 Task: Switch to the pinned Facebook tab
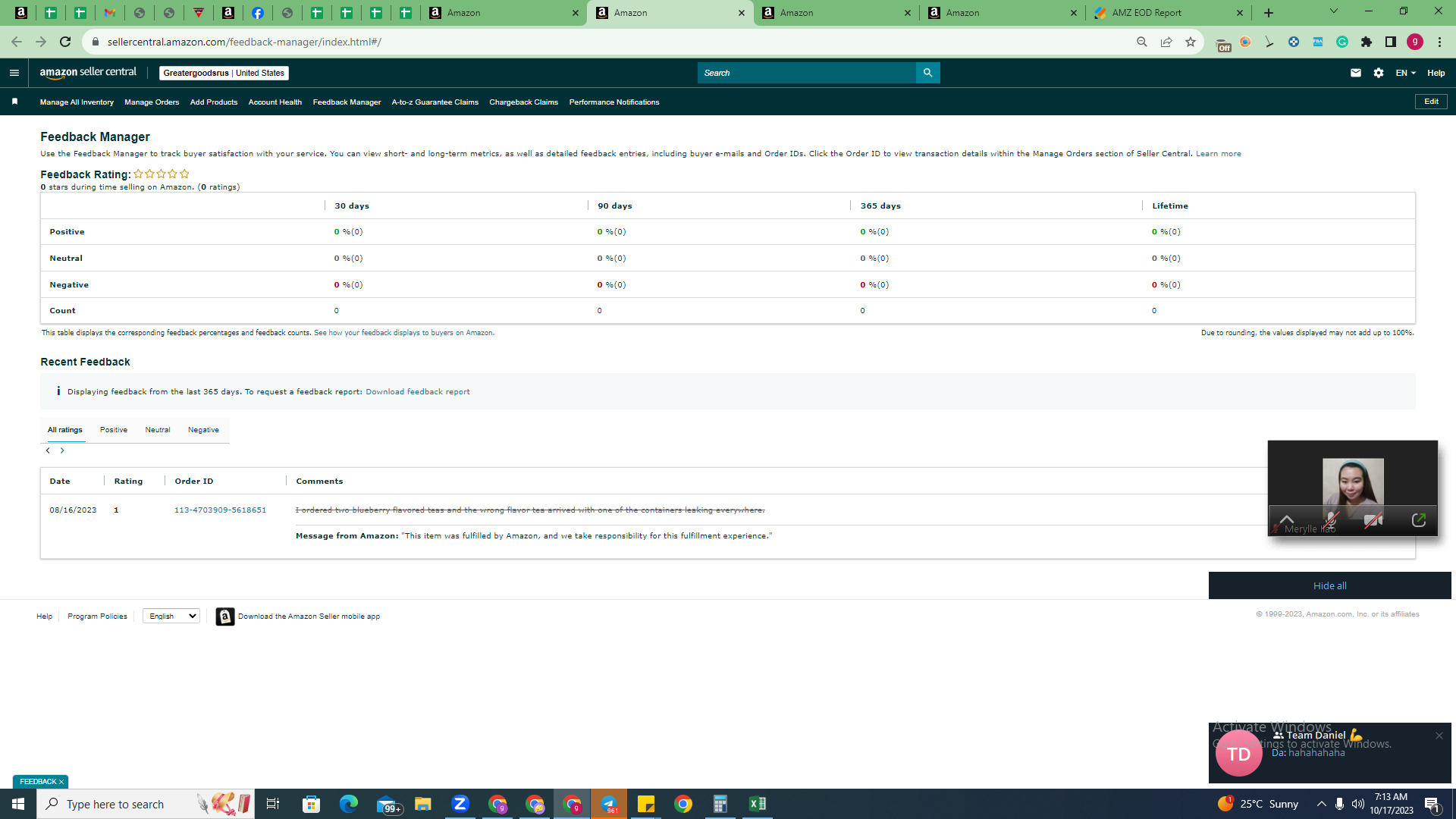pyautogui.click(x=258, y=13)
